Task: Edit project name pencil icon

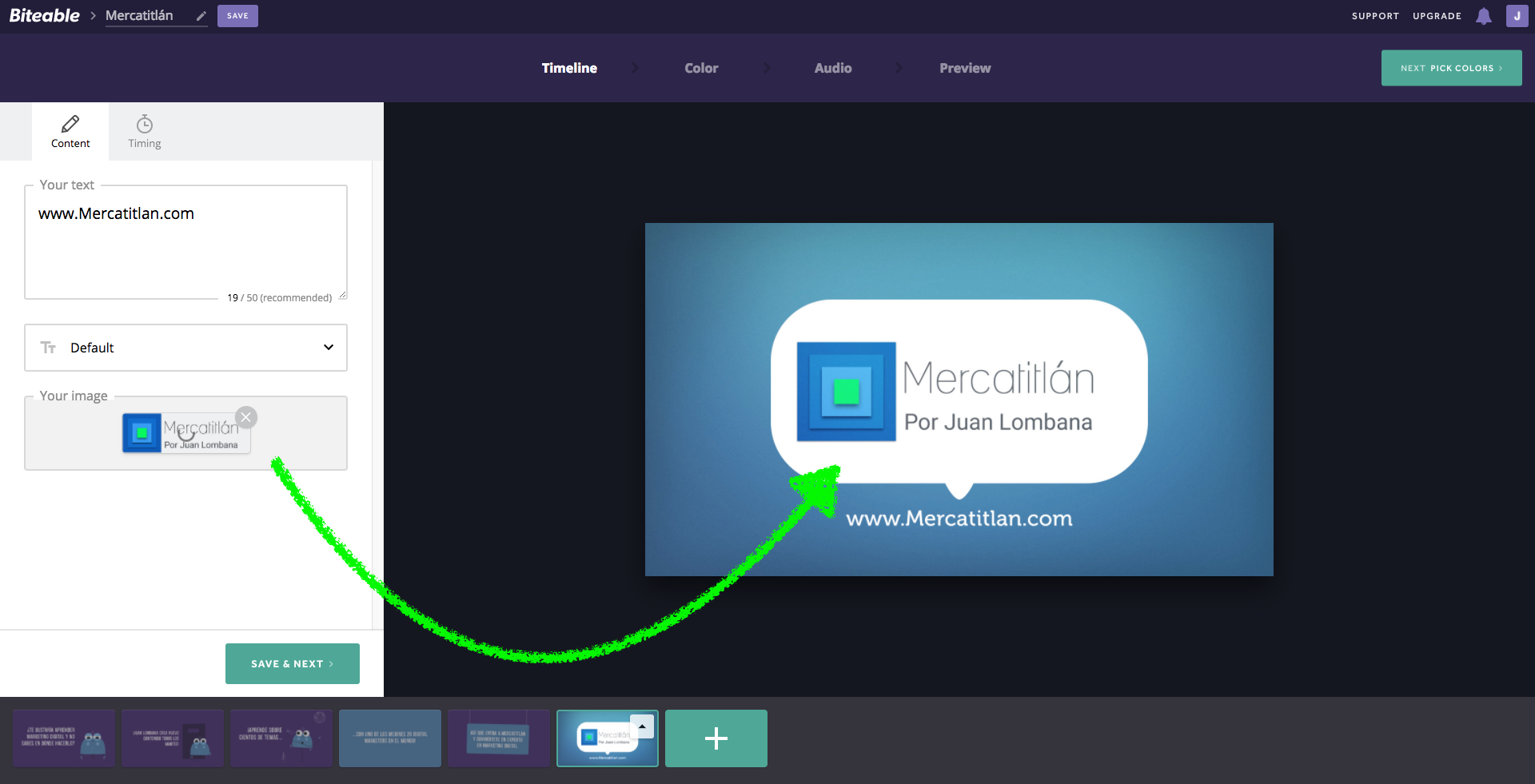Action: click(x=201, y=16)
